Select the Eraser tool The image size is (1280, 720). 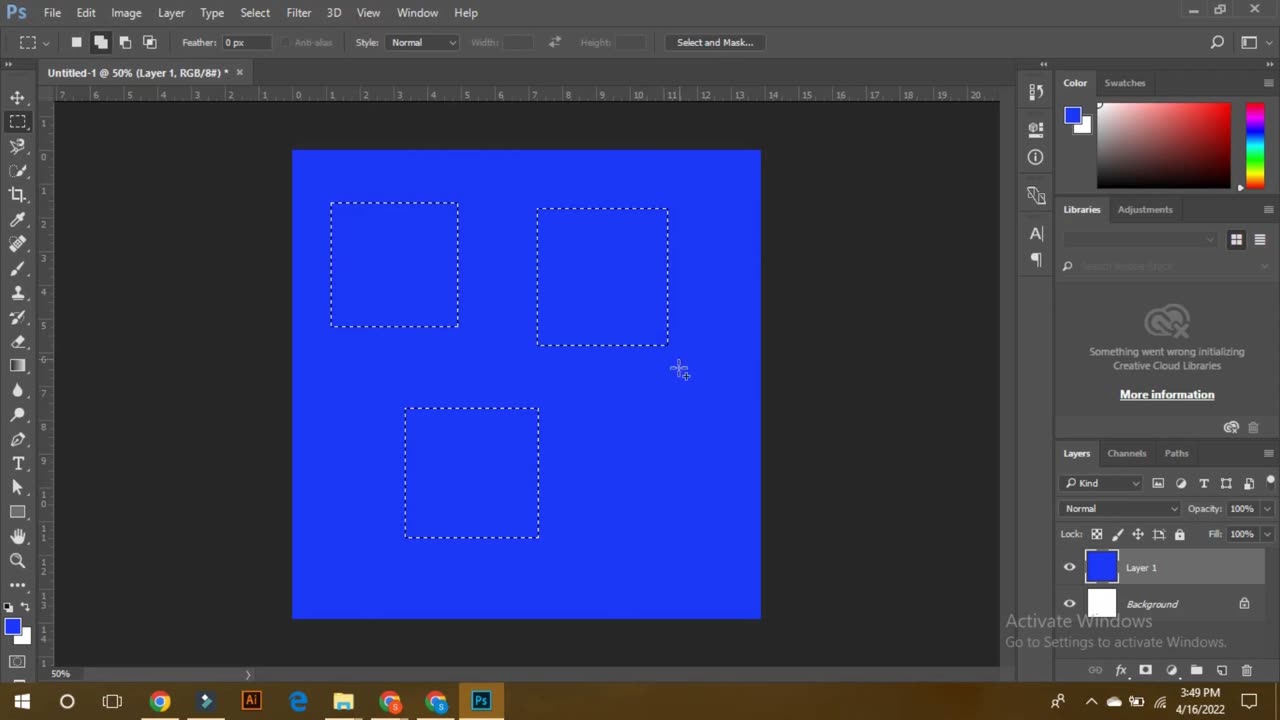click(18, 342)
